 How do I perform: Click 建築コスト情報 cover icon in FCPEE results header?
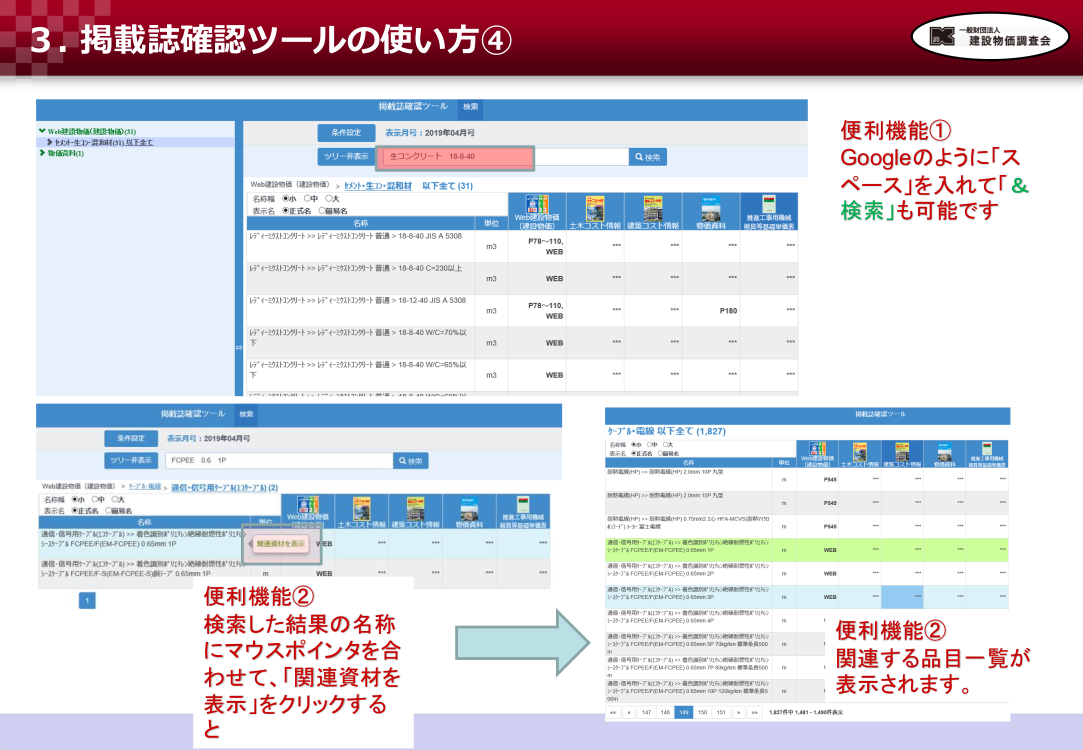pos(415,508)
